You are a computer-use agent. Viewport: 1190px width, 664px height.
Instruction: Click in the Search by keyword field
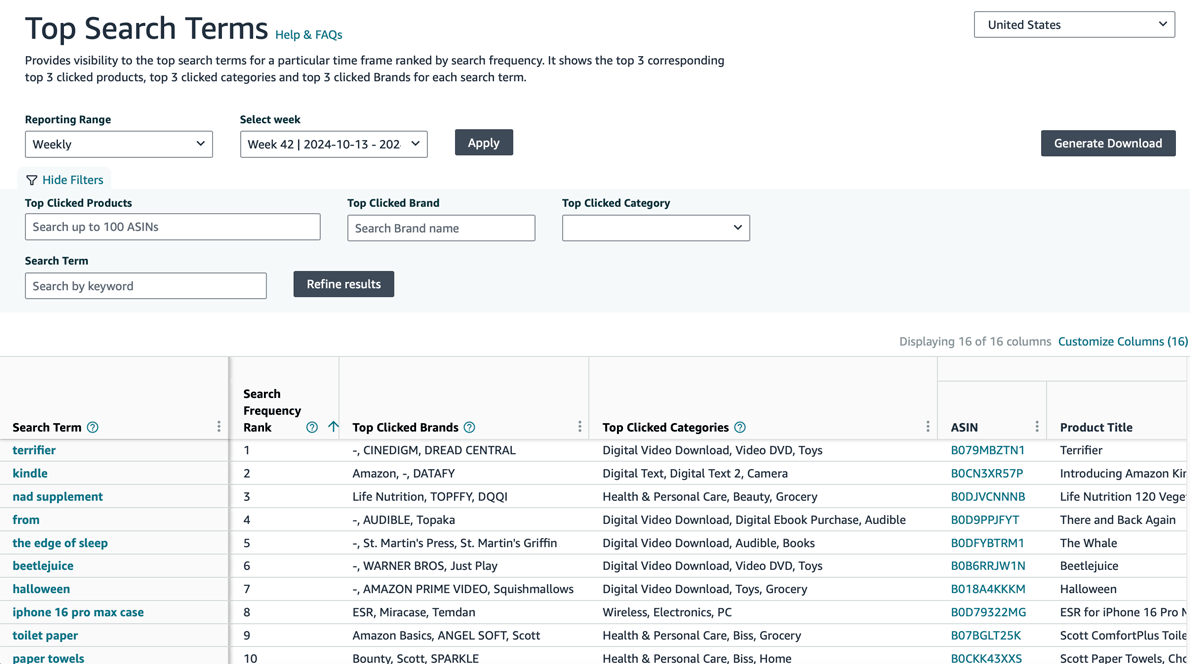[x=145, y=286]
